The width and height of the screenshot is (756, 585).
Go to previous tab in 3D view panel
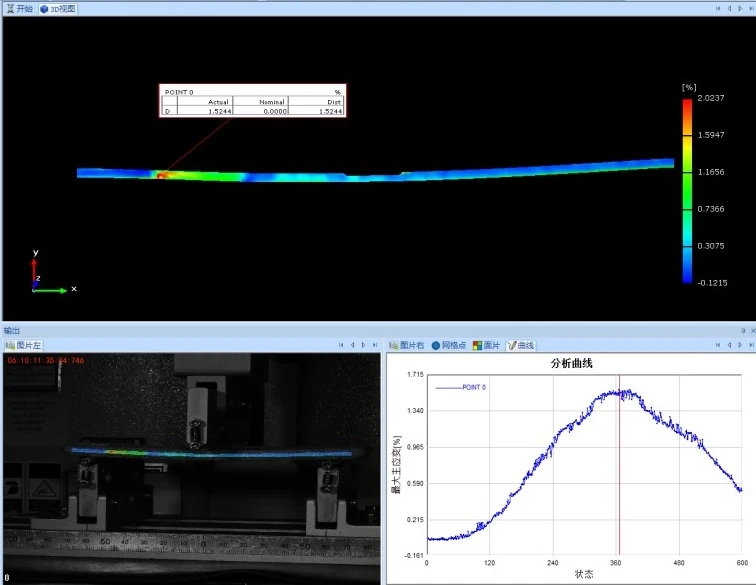pos(729,8)
